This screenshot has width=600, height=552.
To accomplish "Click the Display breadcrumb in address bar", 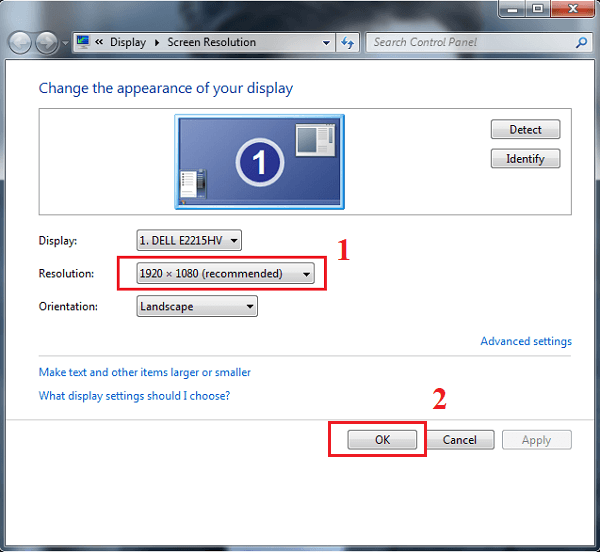I will (x=127, y=43).
